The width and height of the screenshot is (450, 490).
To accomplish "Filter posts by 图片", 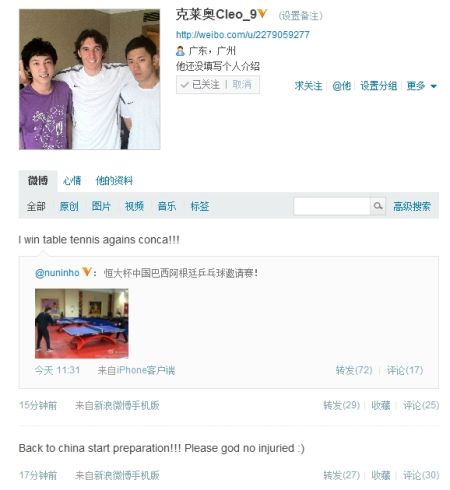I will (x=101, y=206).
